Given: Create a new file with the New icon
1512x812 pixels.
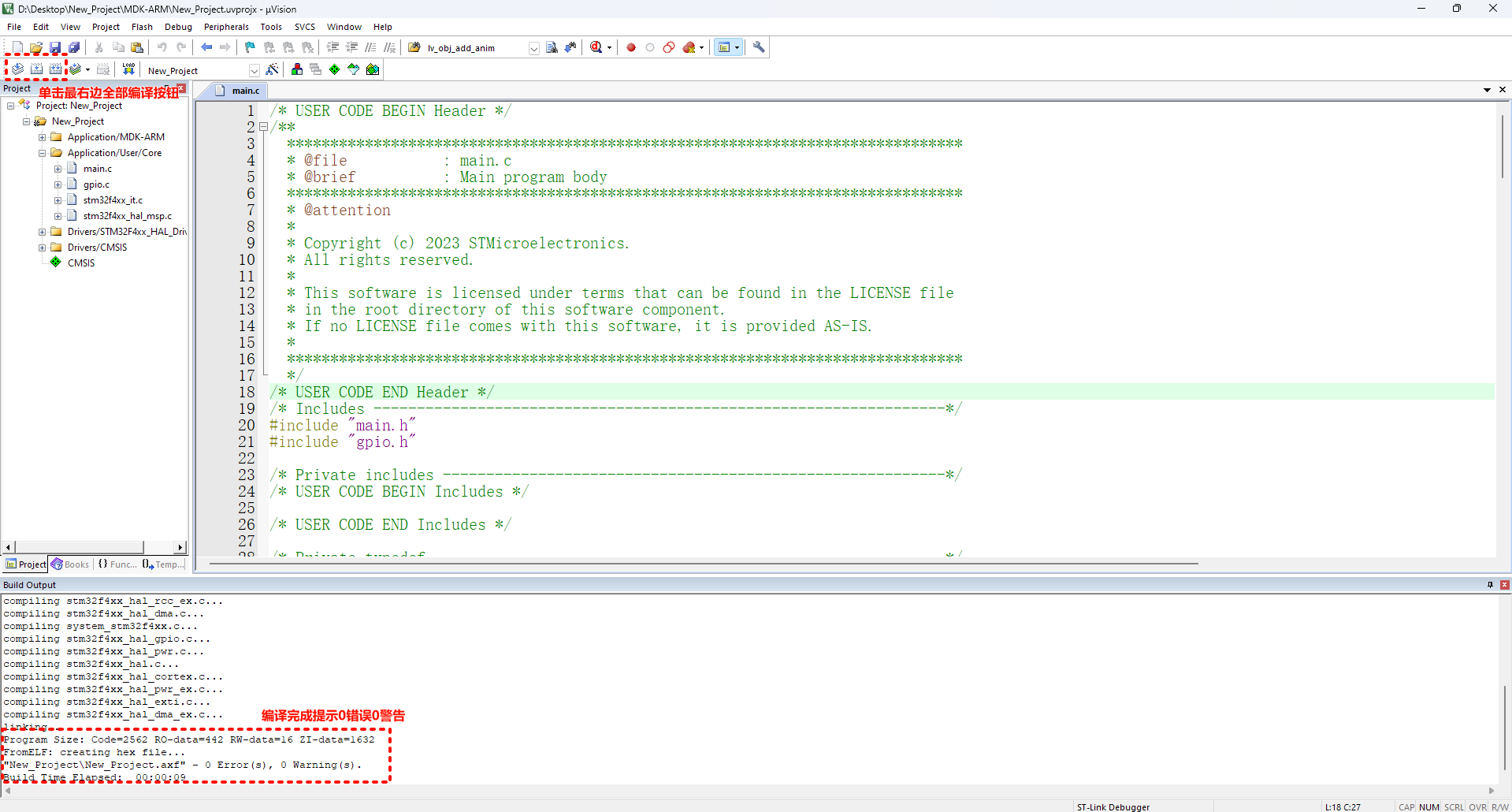Looking at the screenshot, I should tap(17, 47).
